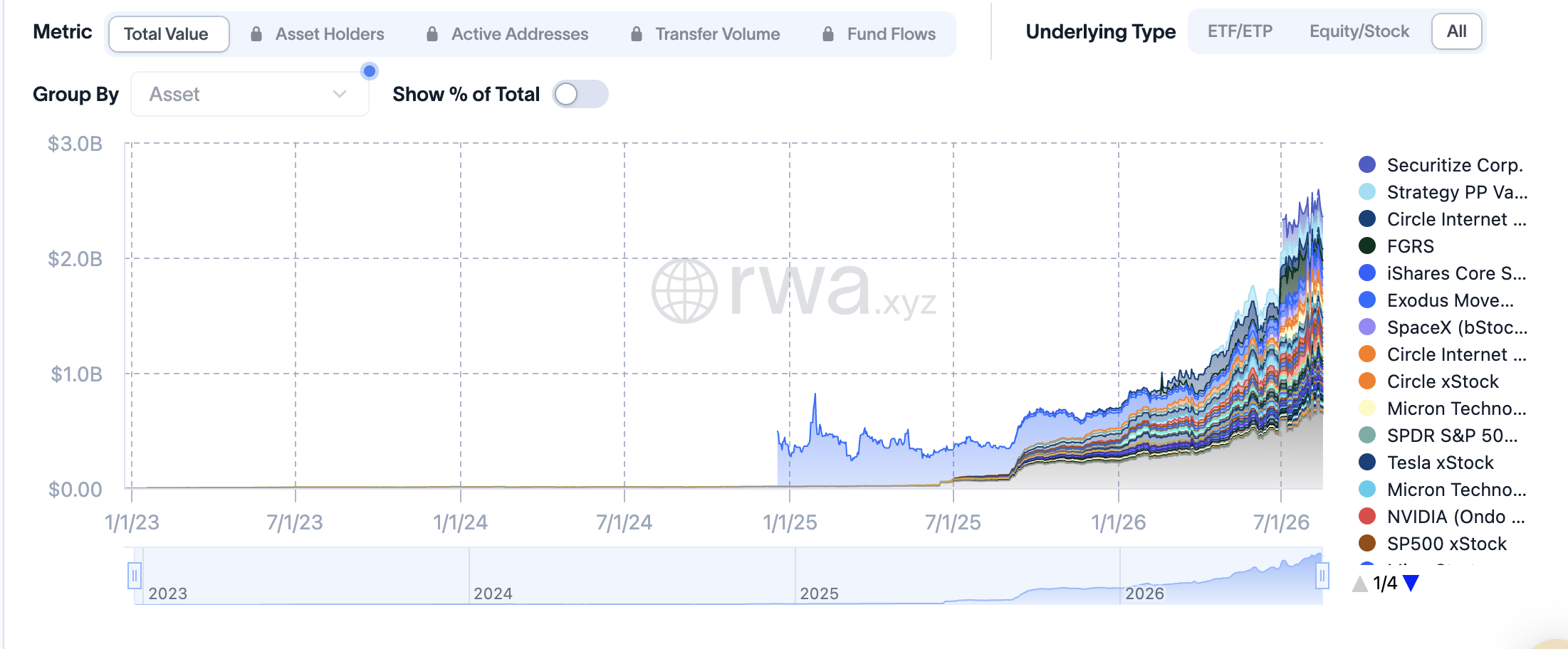Click the lock icon beside Fund Flows
1568x649 pixels.
(828, 33)
